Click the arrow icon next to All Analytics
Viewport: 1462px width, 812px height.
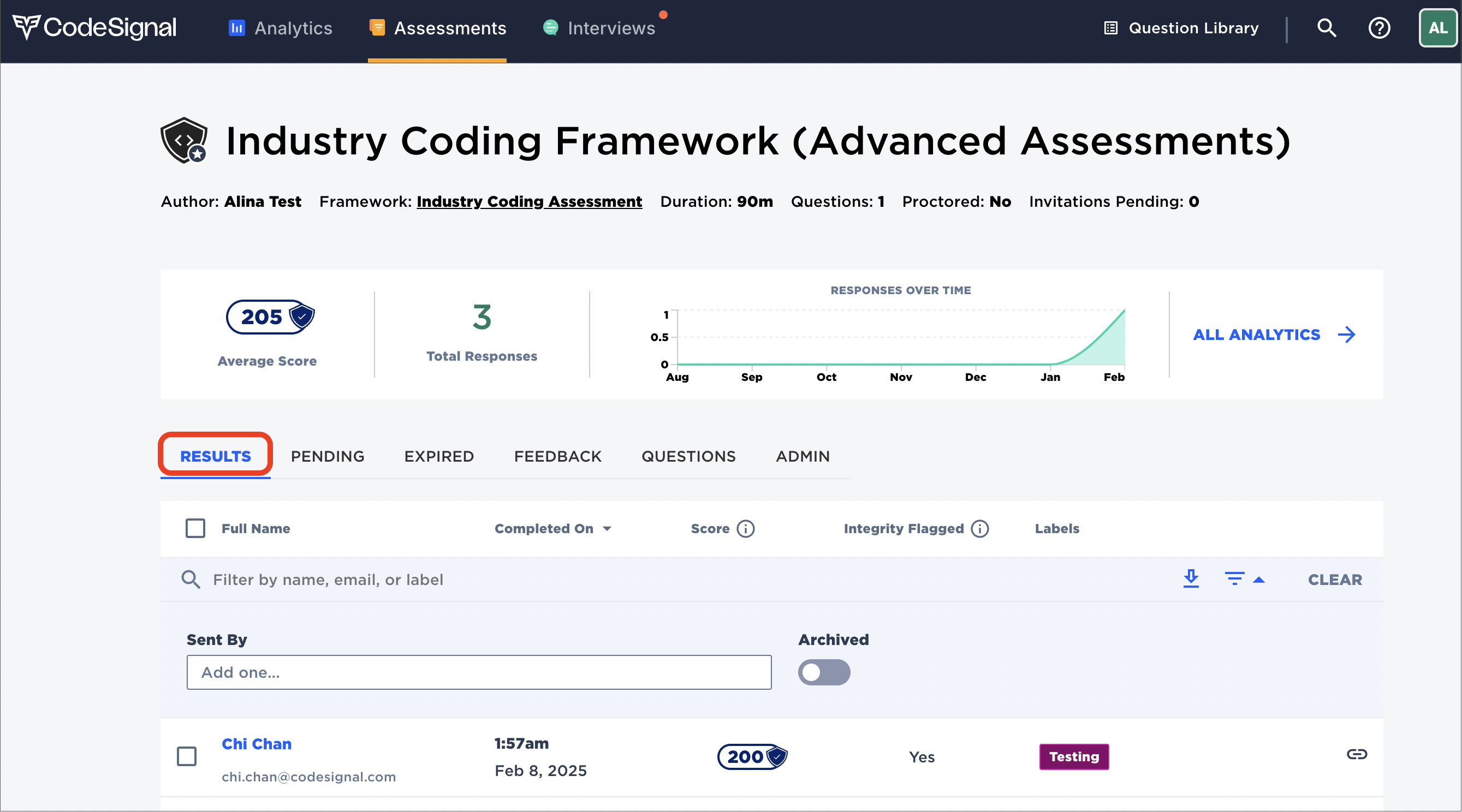click(1346, 335)
